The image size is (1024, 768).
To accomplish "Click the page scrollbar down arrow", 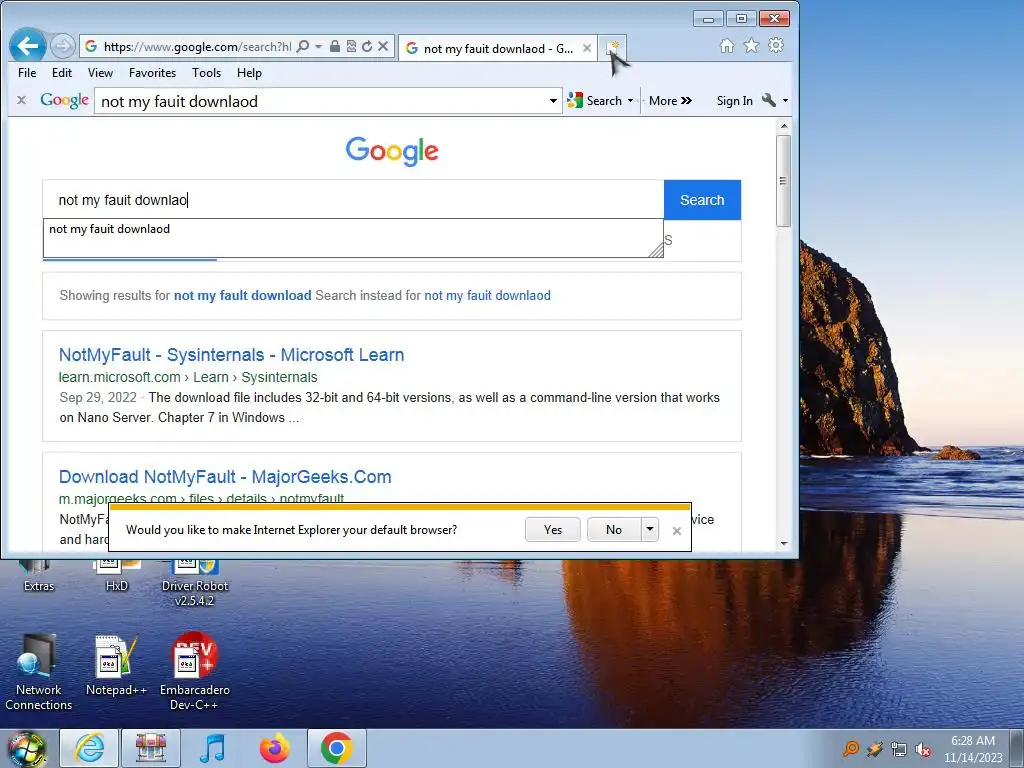I will tap(784, 543).
